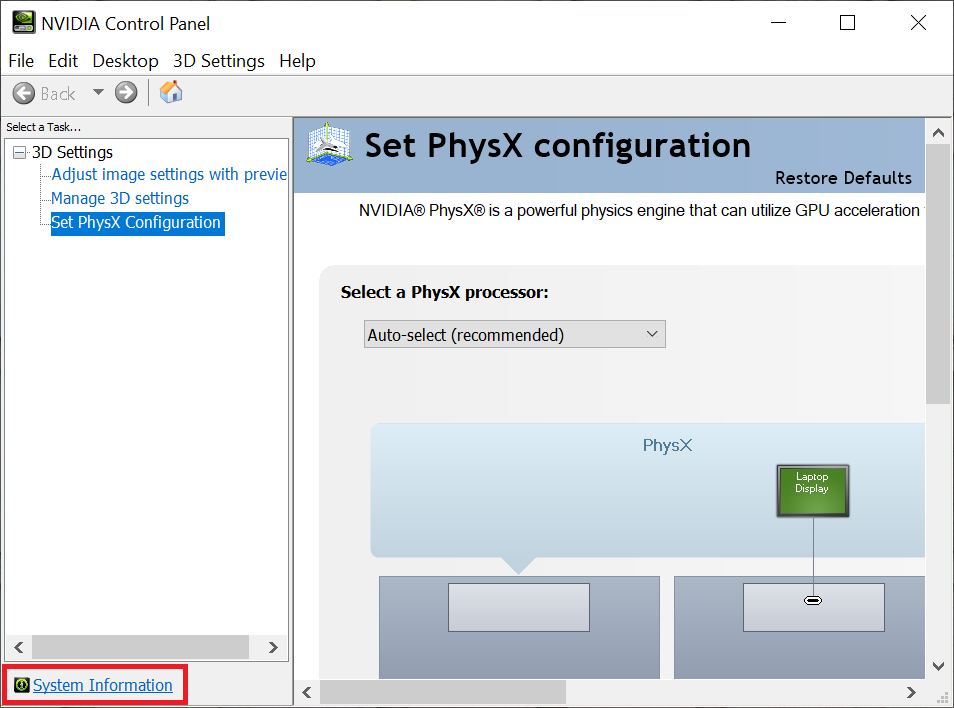This screenshot has width=954, height=708.
Task: Open the Help menu
Action: [x=297, y=61]
